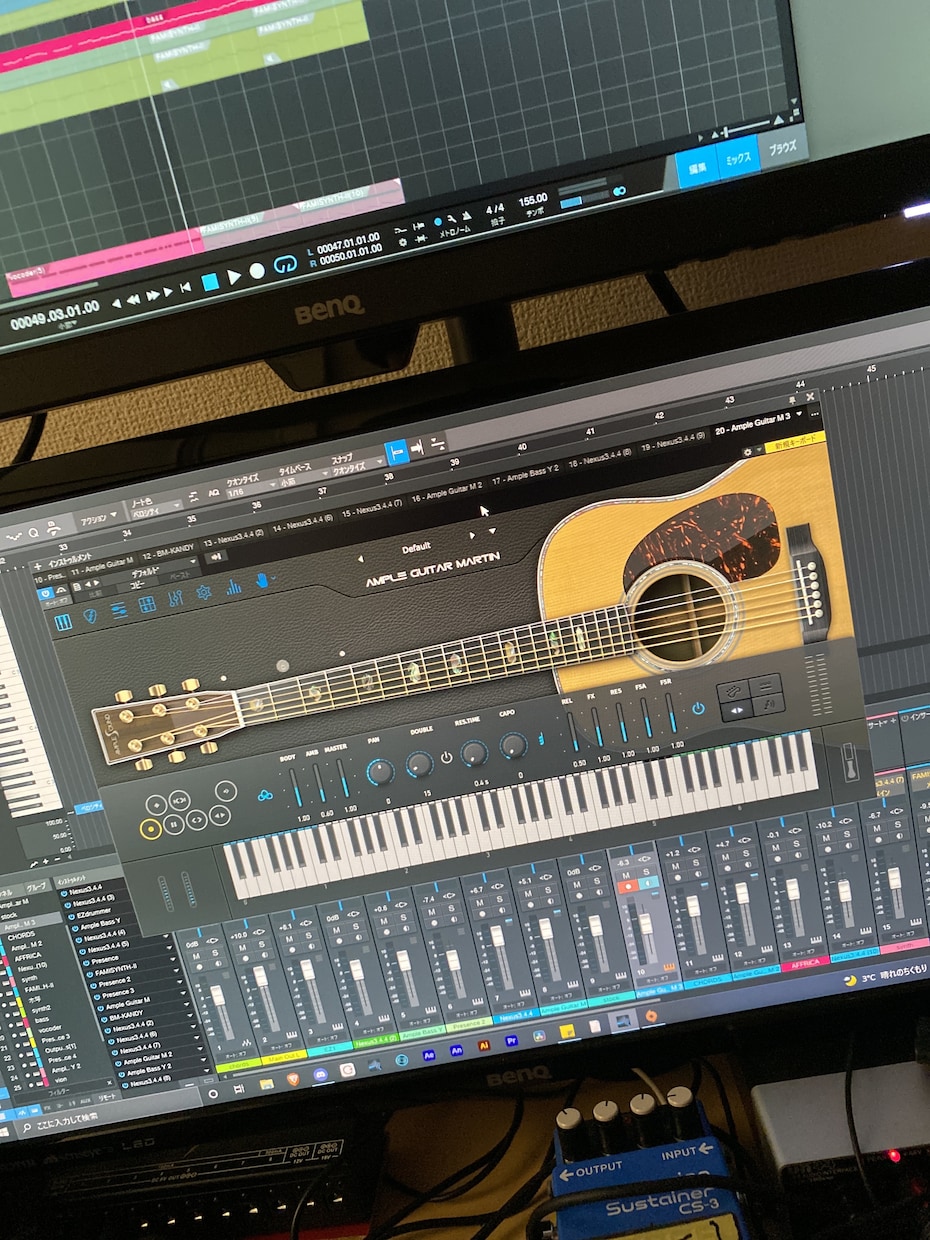Image resolution: width=930 pixels, height=1240 pixels.
Task: Click the blue linked-circles icon left of BODY slider
Action: point(265,795)
